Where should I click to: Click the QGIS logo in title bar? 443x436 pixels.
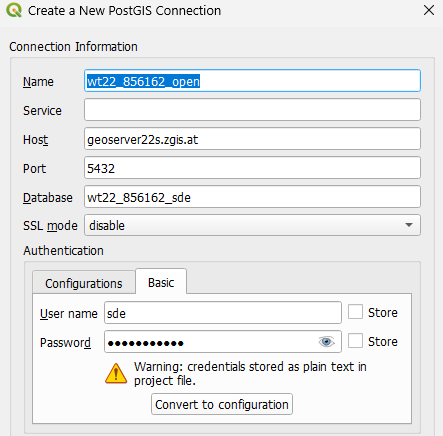pyautogui.click(x=14, y=10)
